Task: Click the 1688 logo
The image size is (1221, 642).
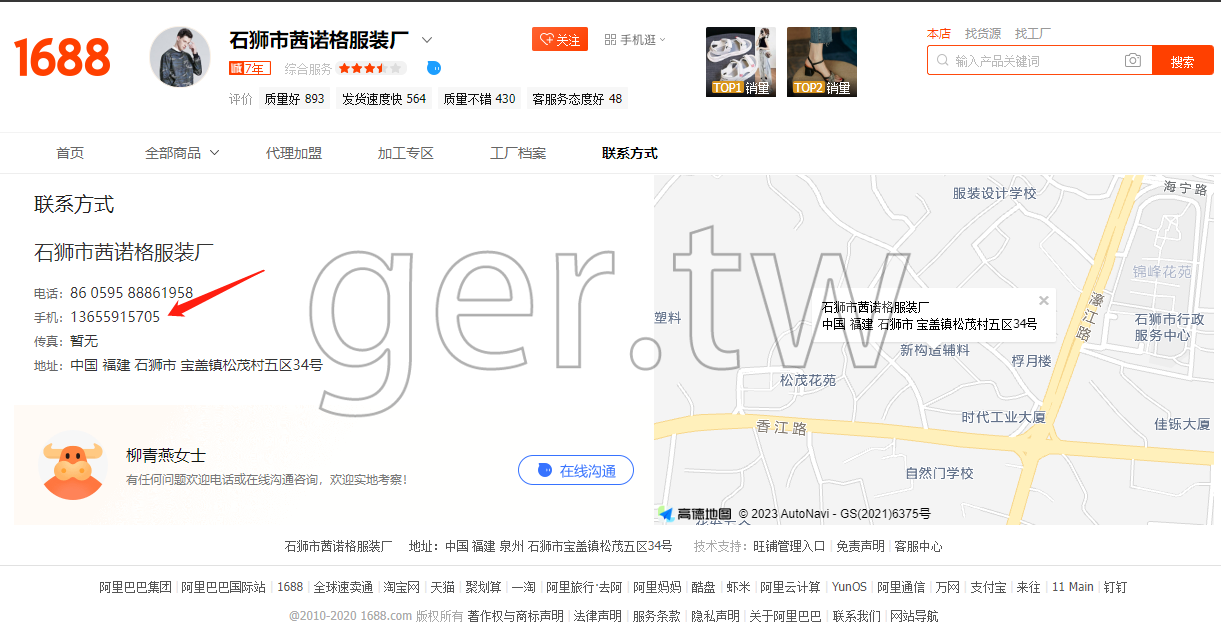Action: [62, 58]
